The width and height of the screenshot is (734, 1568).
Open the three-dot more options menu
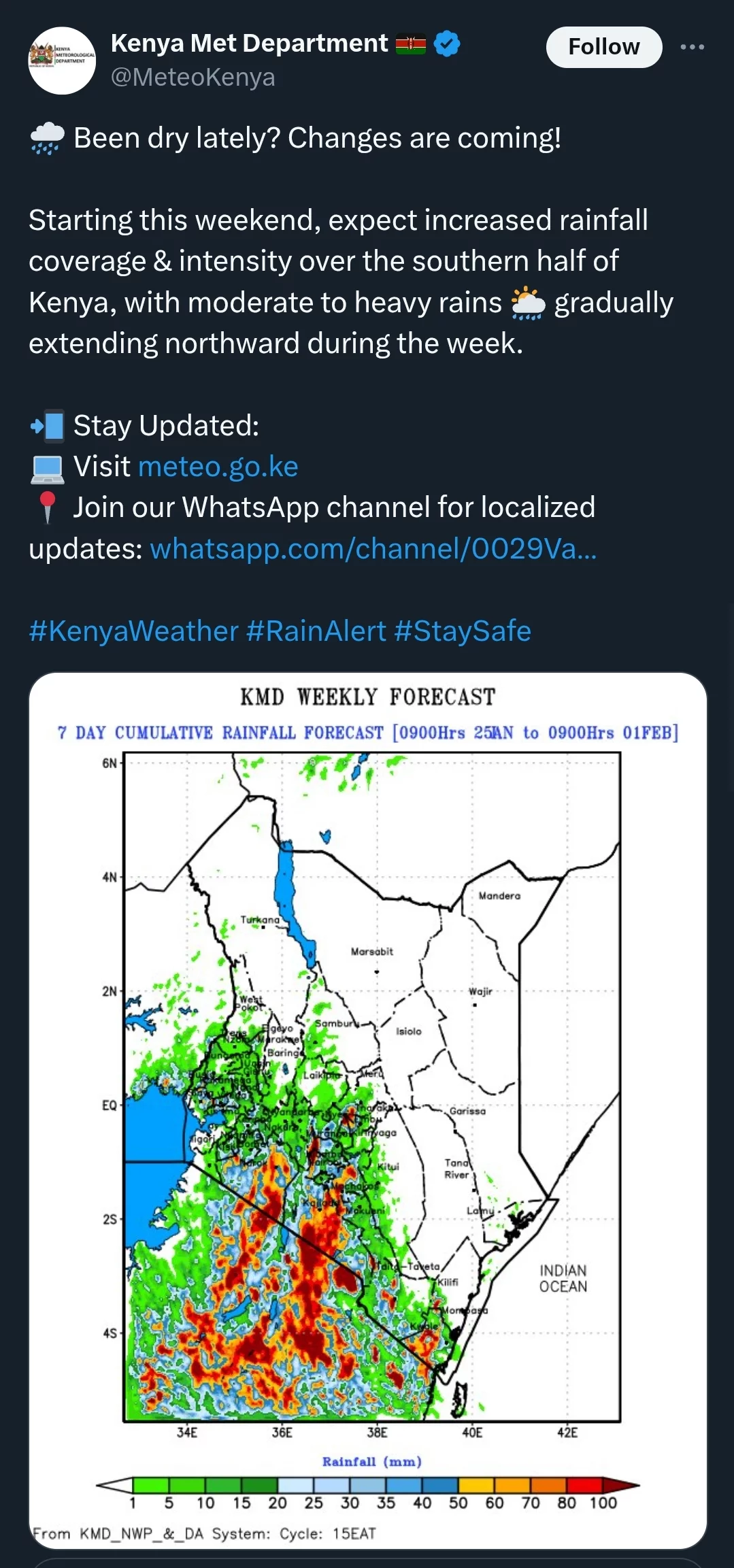692,47
